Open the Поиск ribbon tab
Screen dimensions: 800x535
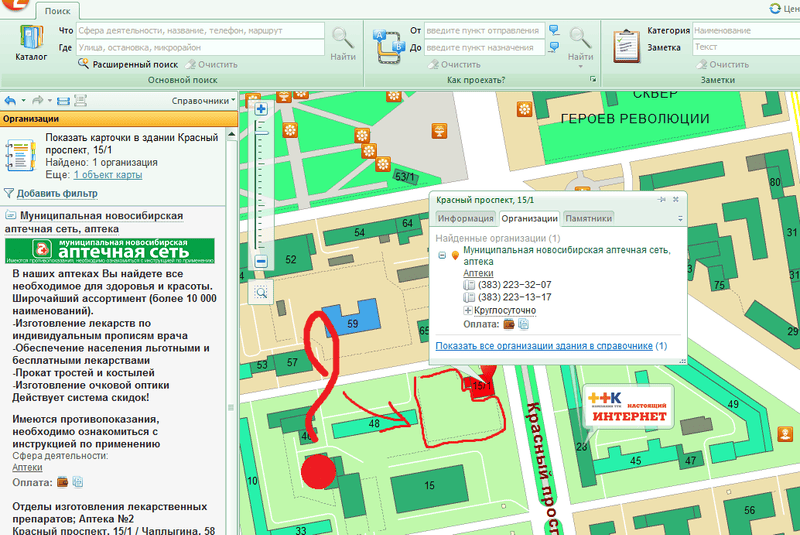pyautogui.click(x=57, y=9)
